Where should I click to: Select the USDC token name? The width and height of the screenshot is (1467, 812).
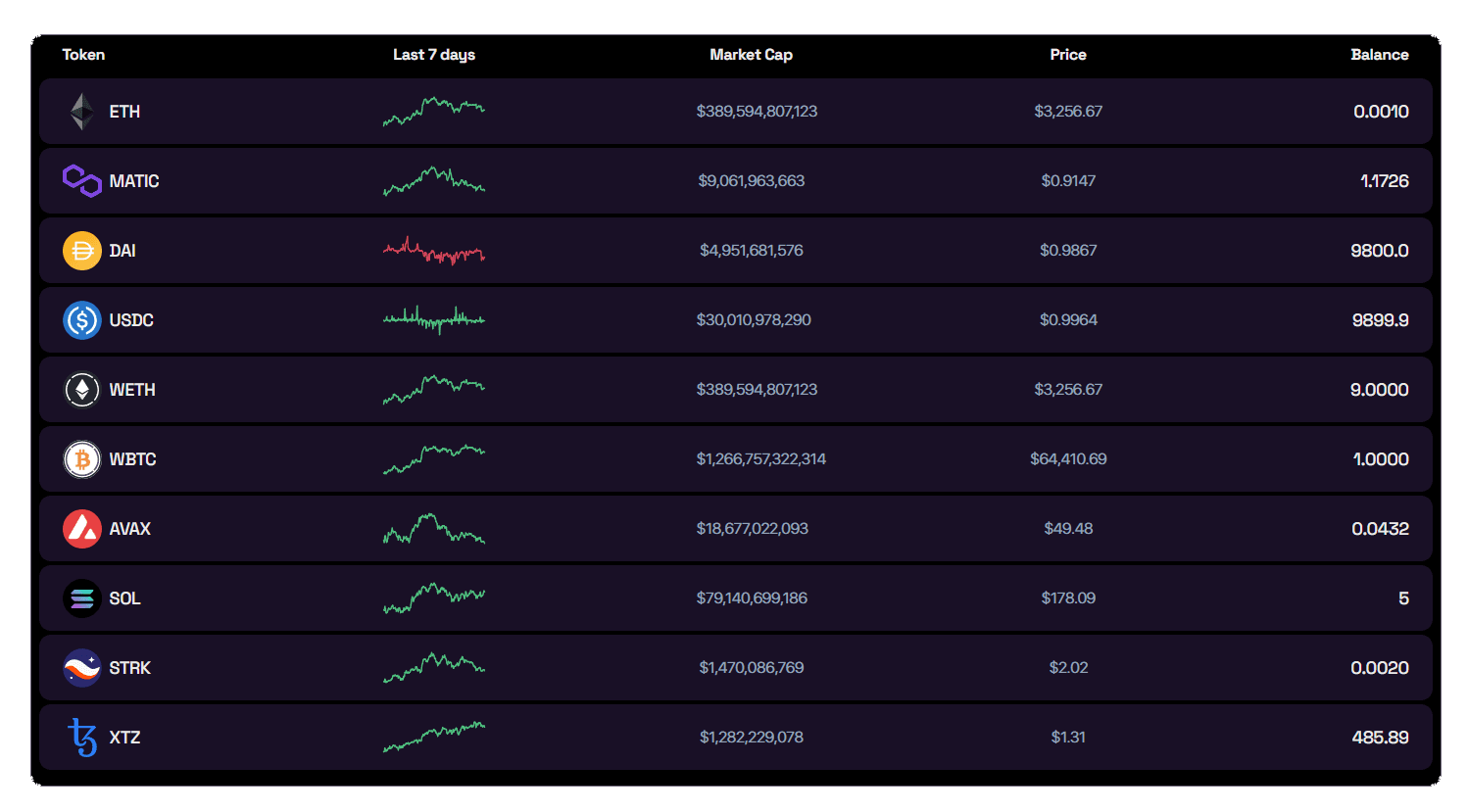131,320
